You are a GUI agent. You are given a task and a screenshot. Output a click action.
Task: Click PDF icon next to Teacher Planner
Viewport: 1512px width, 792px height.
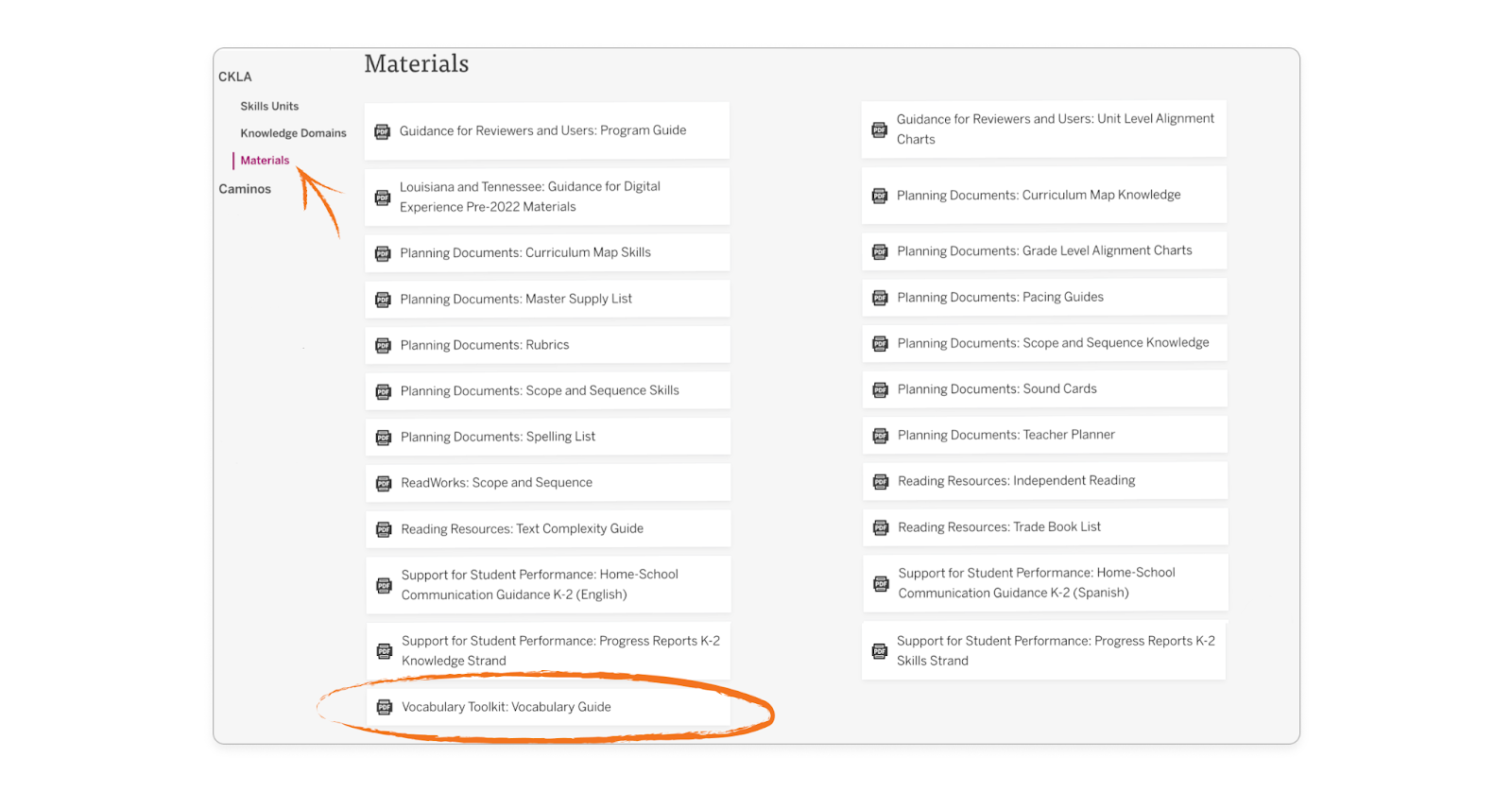880,436
